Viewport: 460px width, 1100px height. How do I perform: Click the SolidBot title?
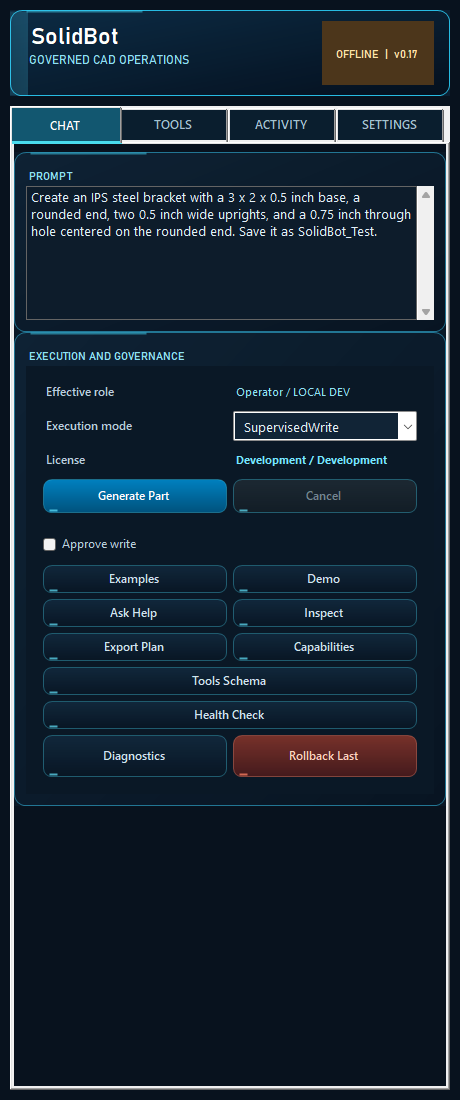[75, 36]
